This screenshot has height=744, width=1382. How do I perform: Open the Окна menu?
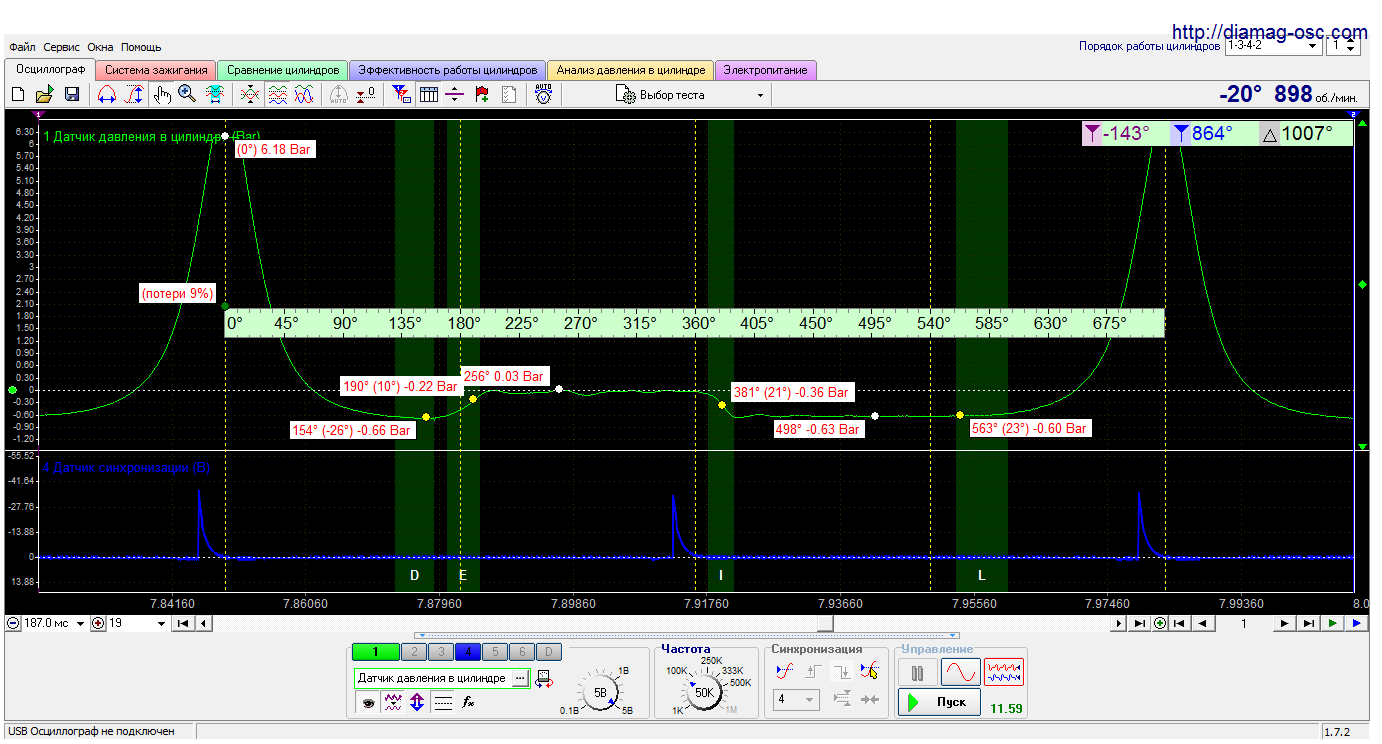100,47
